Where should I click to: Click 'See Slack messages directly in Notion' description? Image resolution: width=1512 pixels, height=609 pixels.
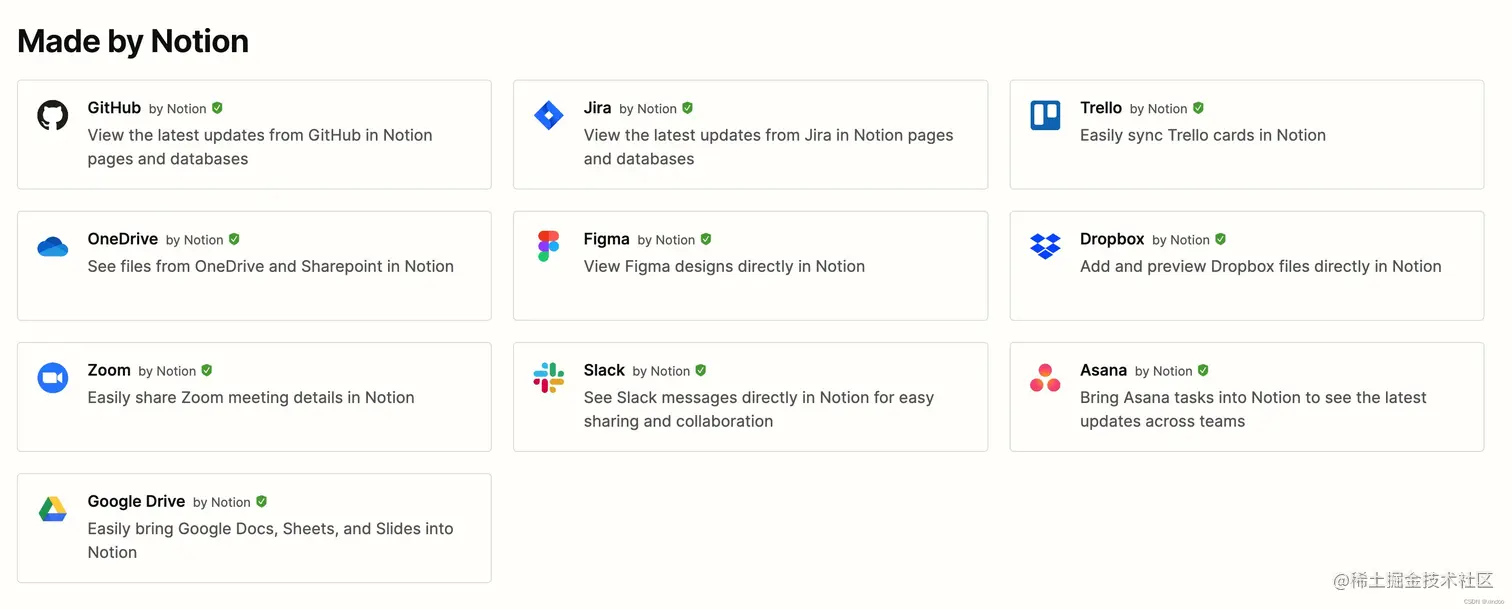[759, 409]
